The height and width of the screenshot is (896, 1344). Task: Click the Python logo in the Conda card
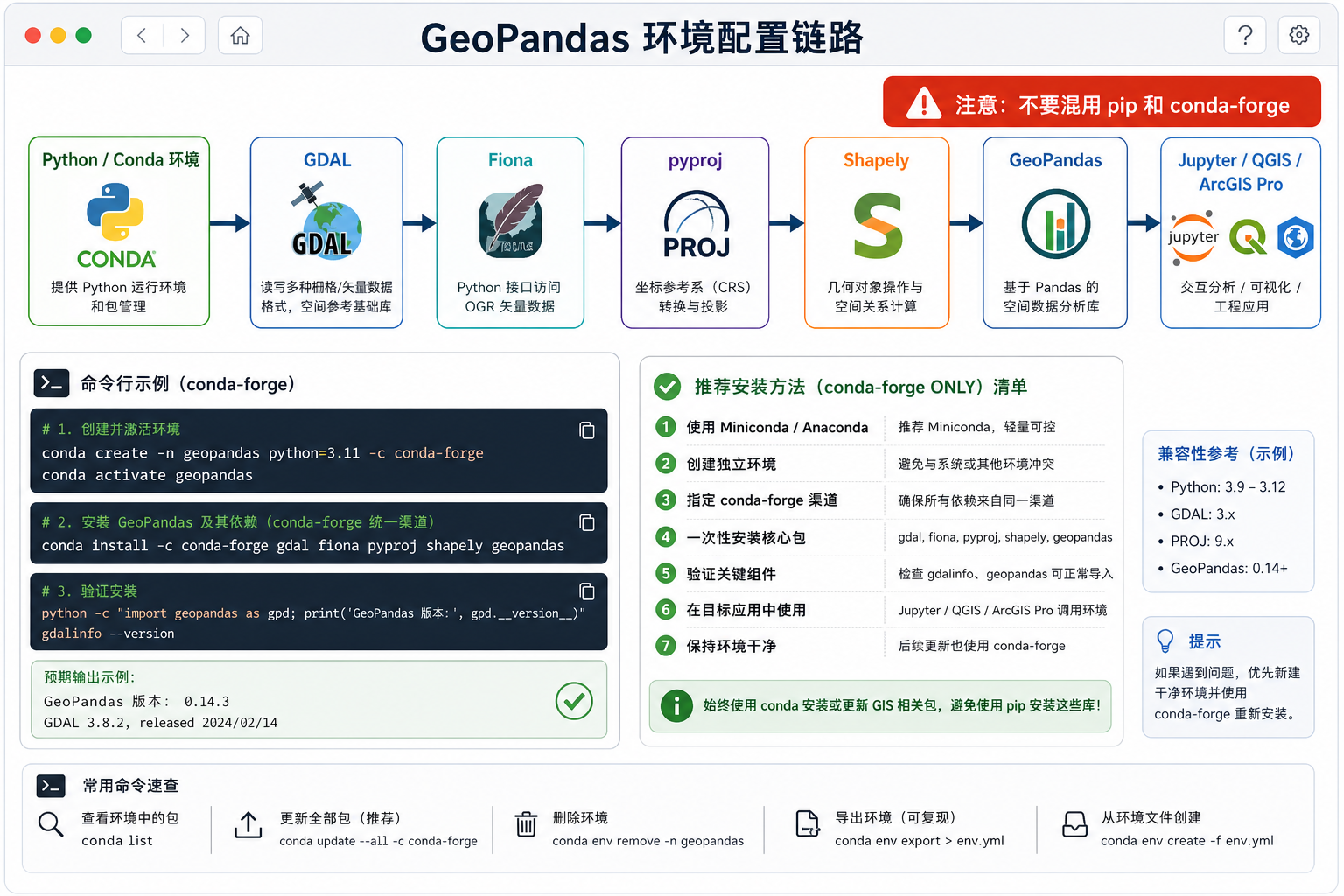click(x=115, y=211)
